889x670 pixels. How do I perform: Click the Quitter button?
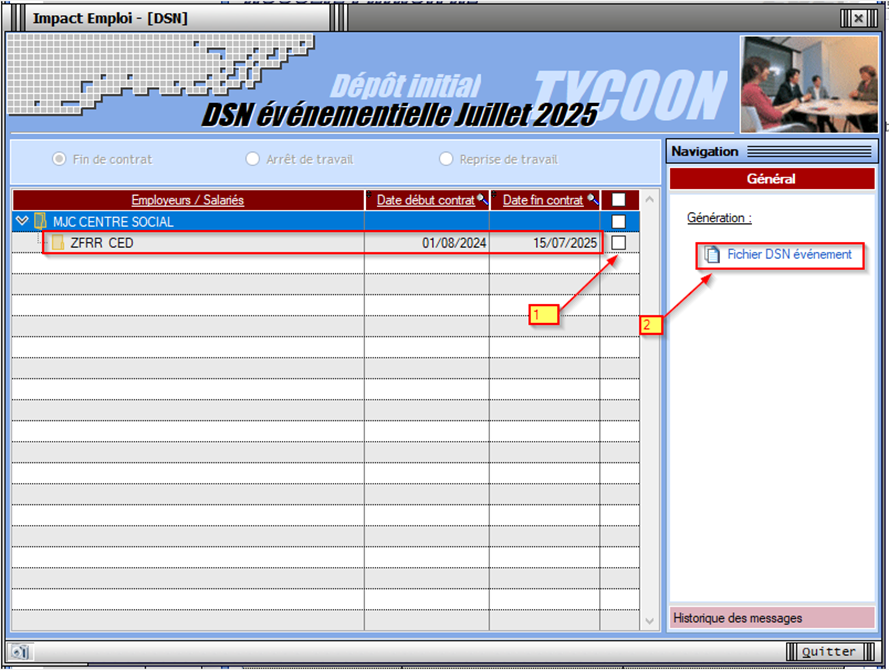[828, 652]
